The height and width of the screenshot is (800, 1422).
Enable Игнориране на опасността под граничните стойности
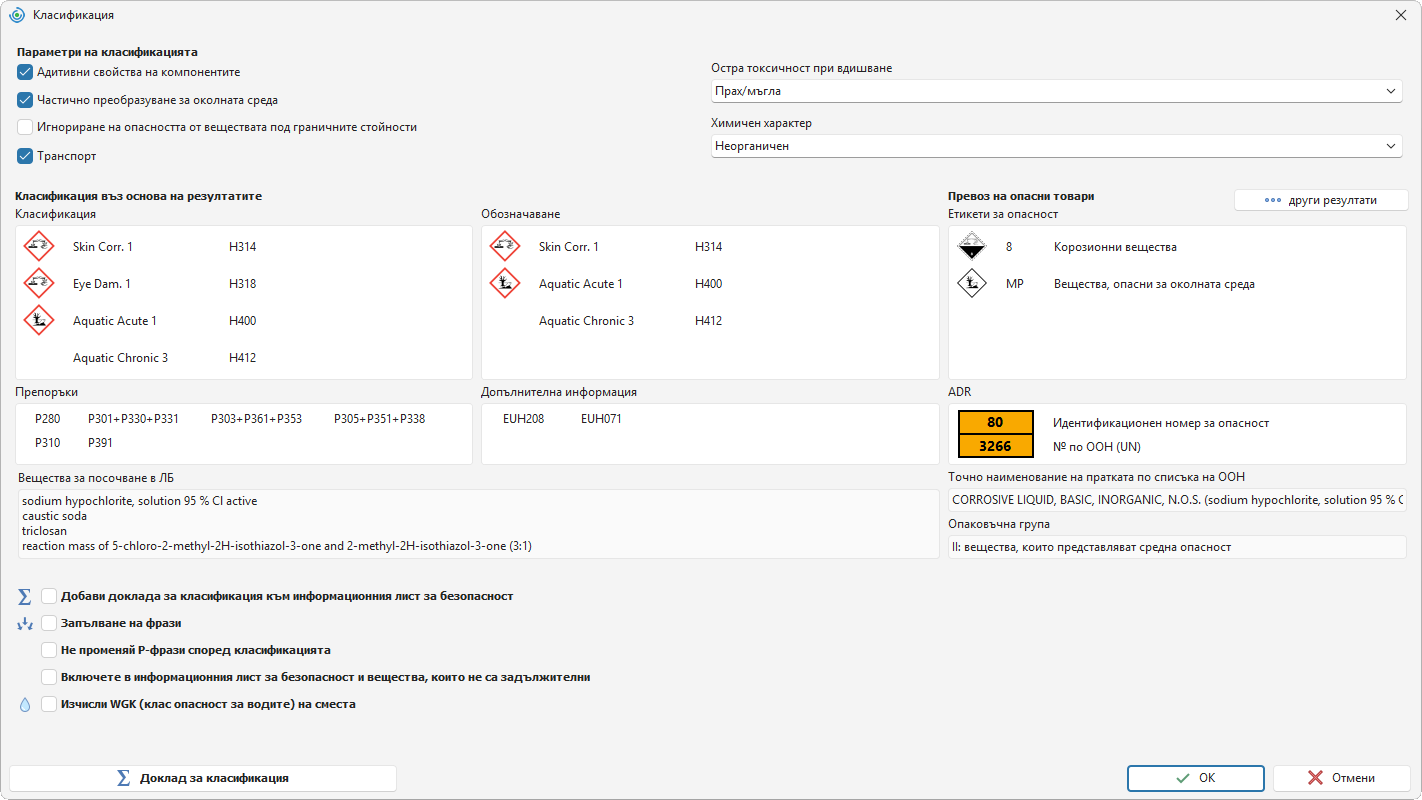pos(25,127)
